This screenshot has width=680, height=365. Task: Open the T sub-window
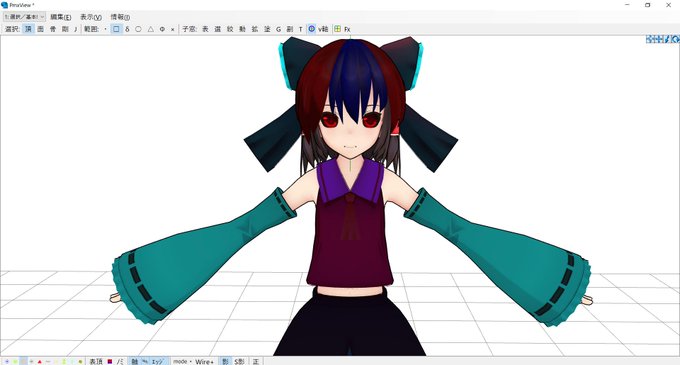[x=300, y=29]
